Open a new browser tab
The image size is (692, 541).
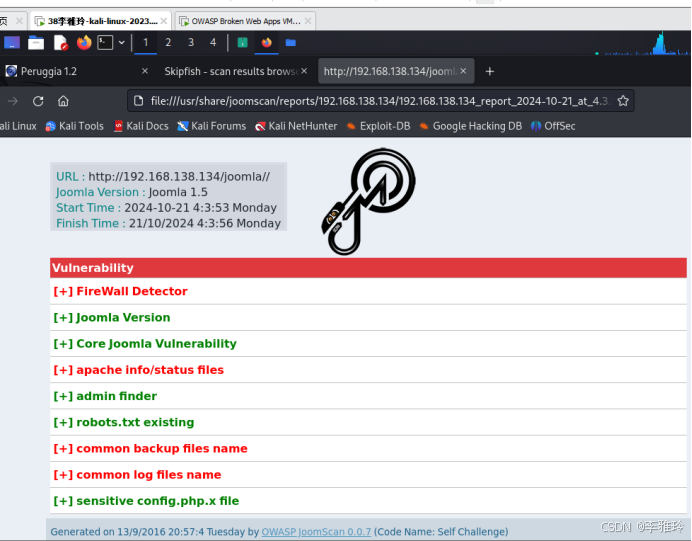[x=489, y=71]
